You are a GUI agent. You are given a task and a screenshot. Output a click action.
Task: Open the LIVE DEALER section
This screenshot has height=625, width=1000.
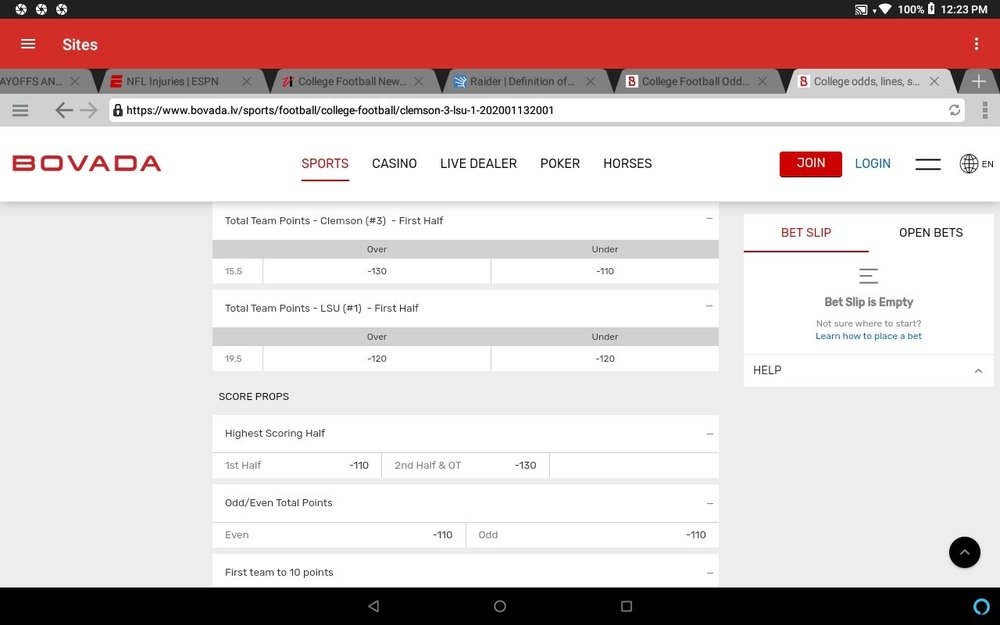coord(478,163)
